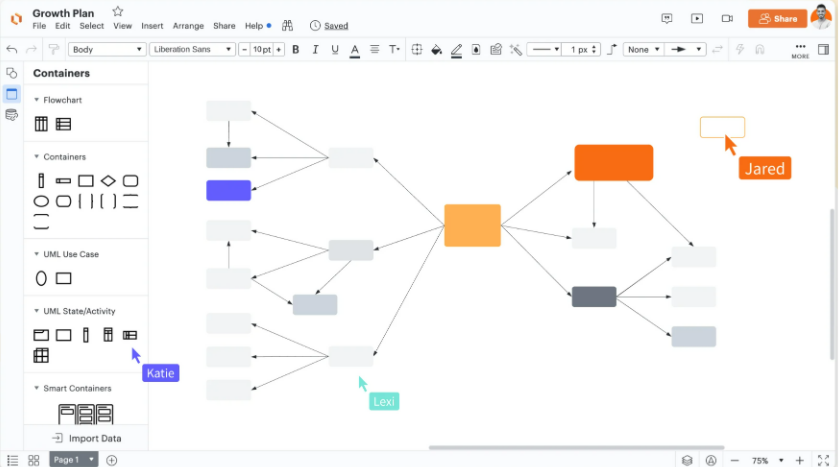839x467 pixels.
Task: Open text options T icon
Action: click(x=394, y=50)
